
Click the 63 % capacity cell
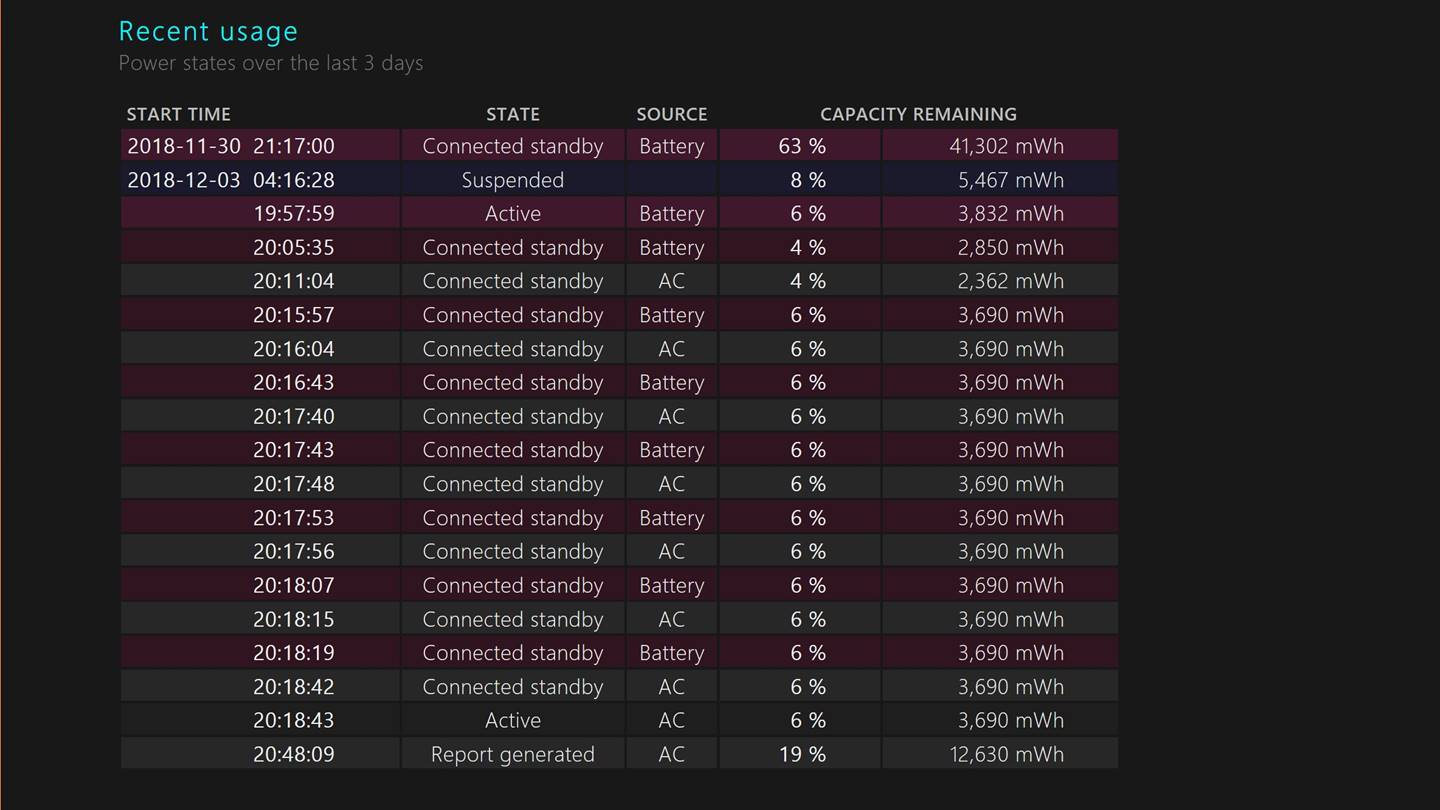[x=801, y=146]
